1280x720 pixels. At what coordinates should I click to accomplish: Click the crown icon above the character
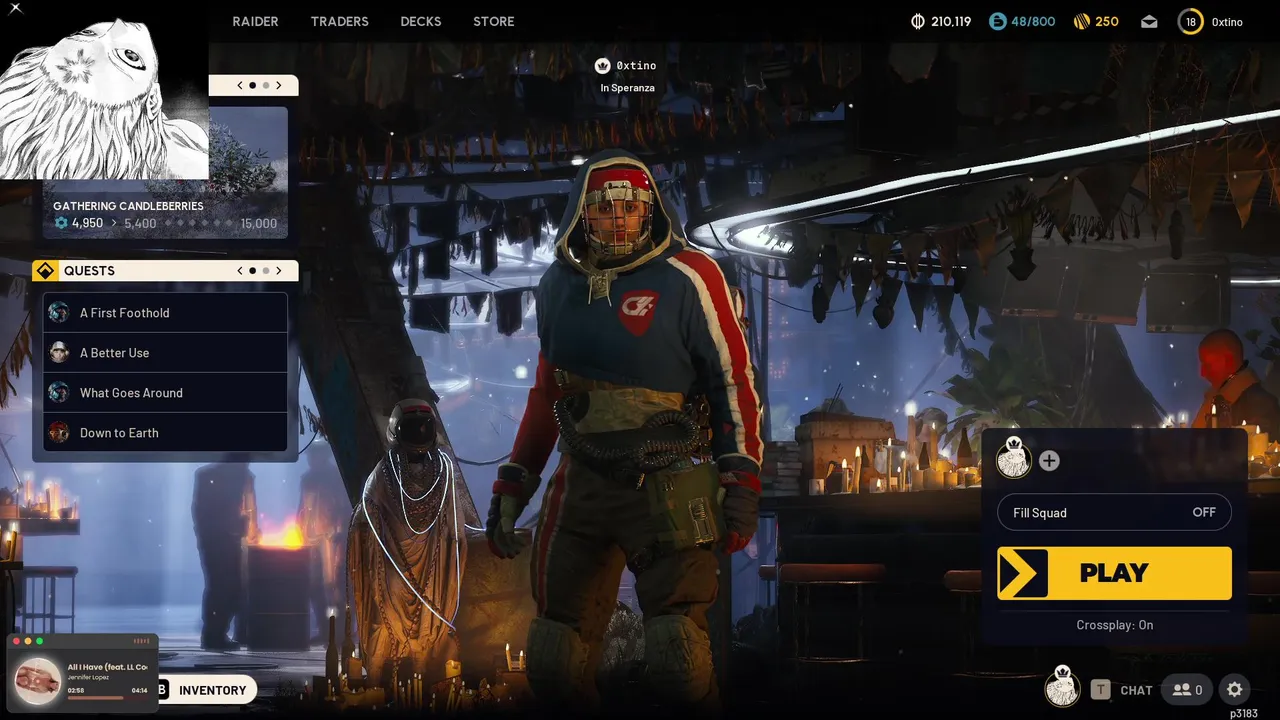tap(602, 65)
